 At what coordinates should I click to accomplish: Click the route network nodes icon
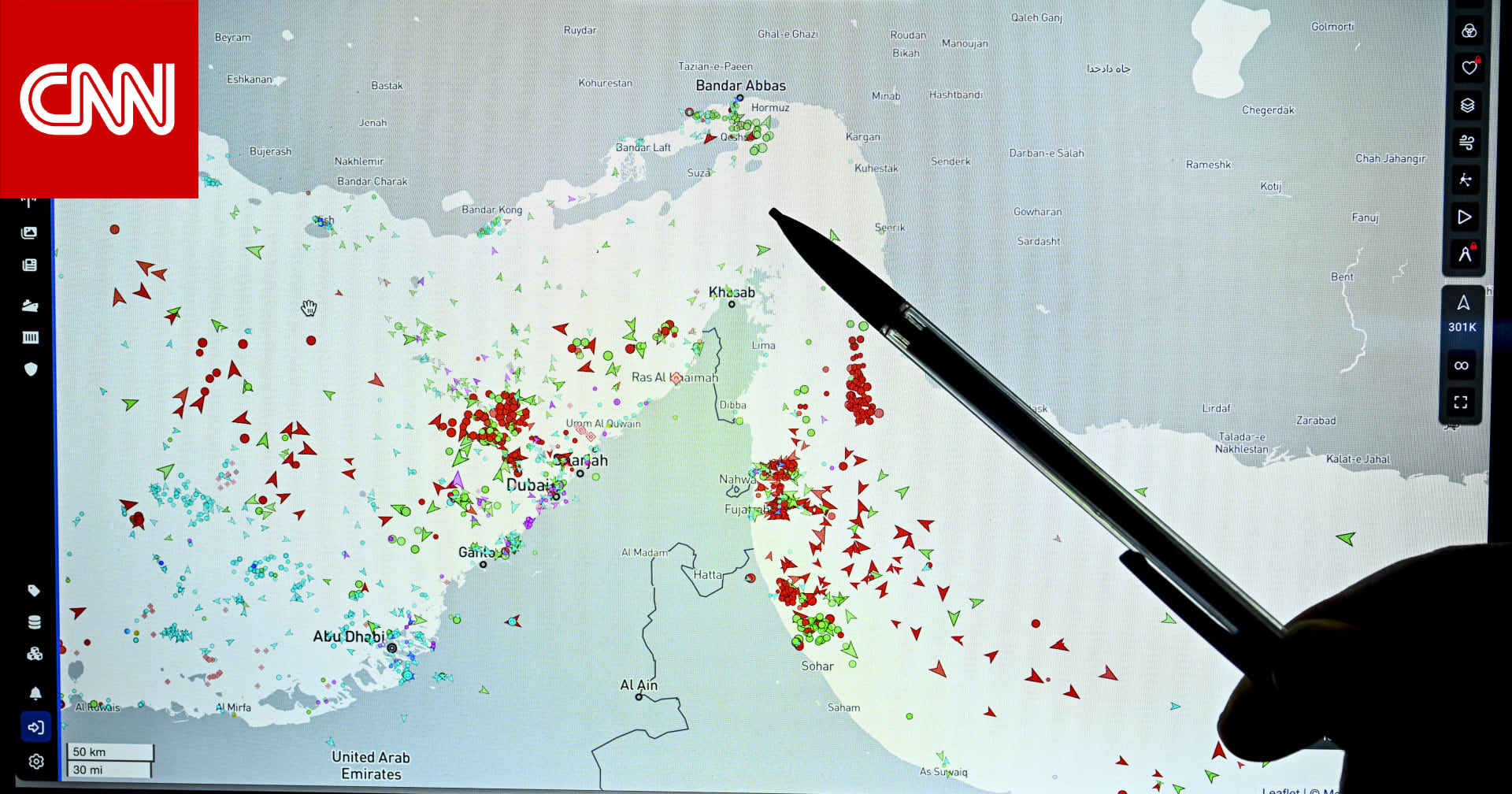1466,180
